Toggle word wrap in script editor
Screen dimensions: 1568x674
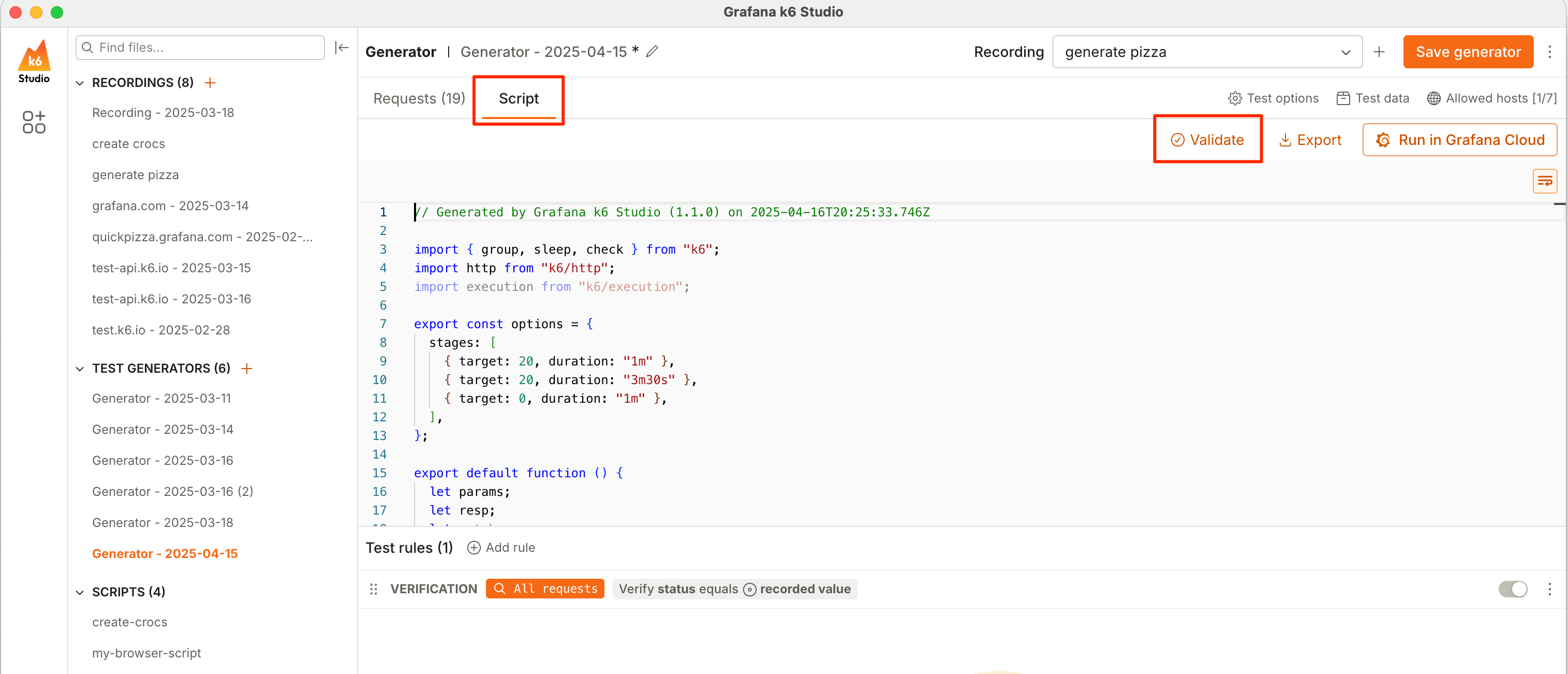point(1544,181)
